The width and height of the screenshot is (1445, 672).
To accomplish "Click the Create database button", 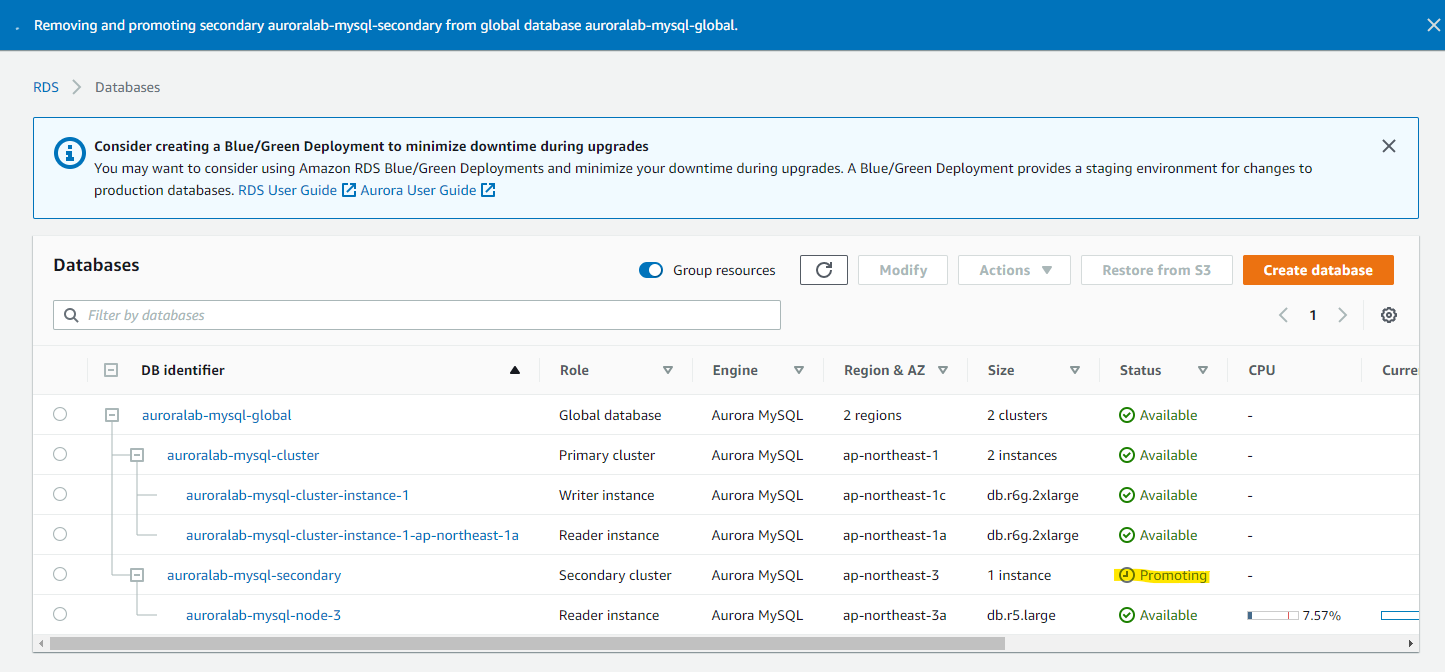I will pyautogui.click(x=1318, y=270).
